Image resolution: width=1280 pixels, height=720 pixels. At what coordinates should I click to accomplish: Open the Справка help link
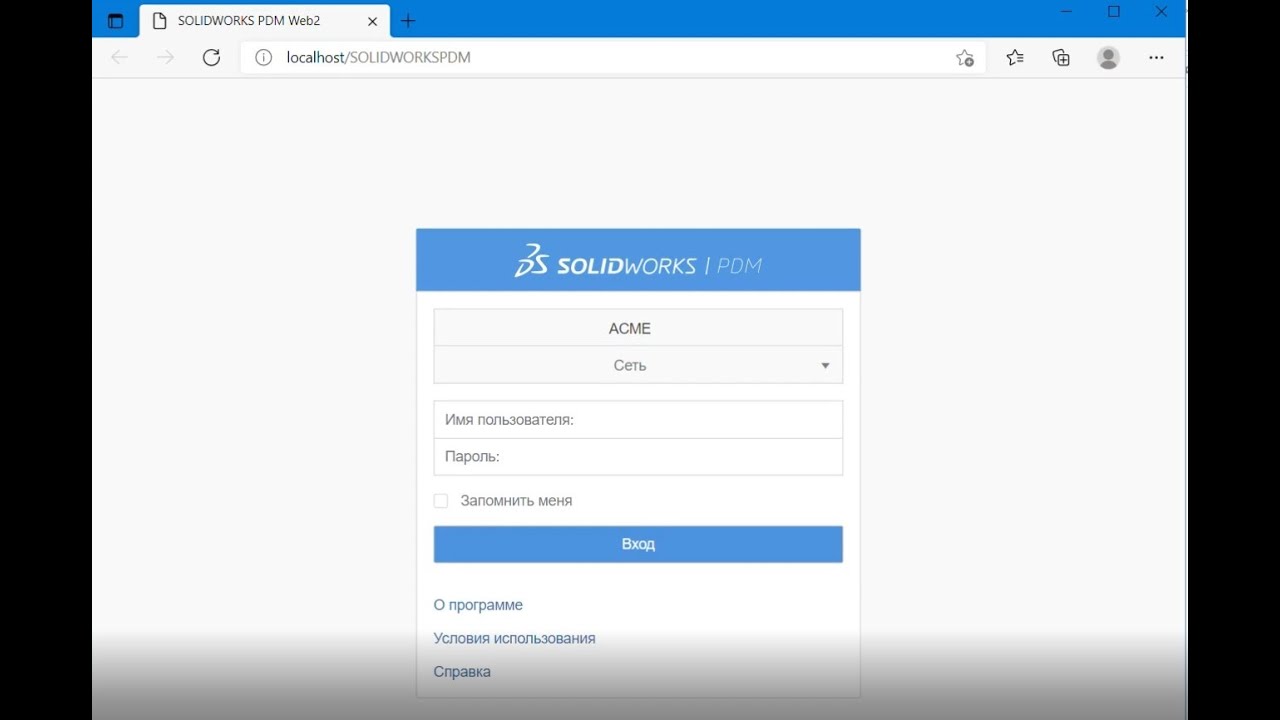462,672
